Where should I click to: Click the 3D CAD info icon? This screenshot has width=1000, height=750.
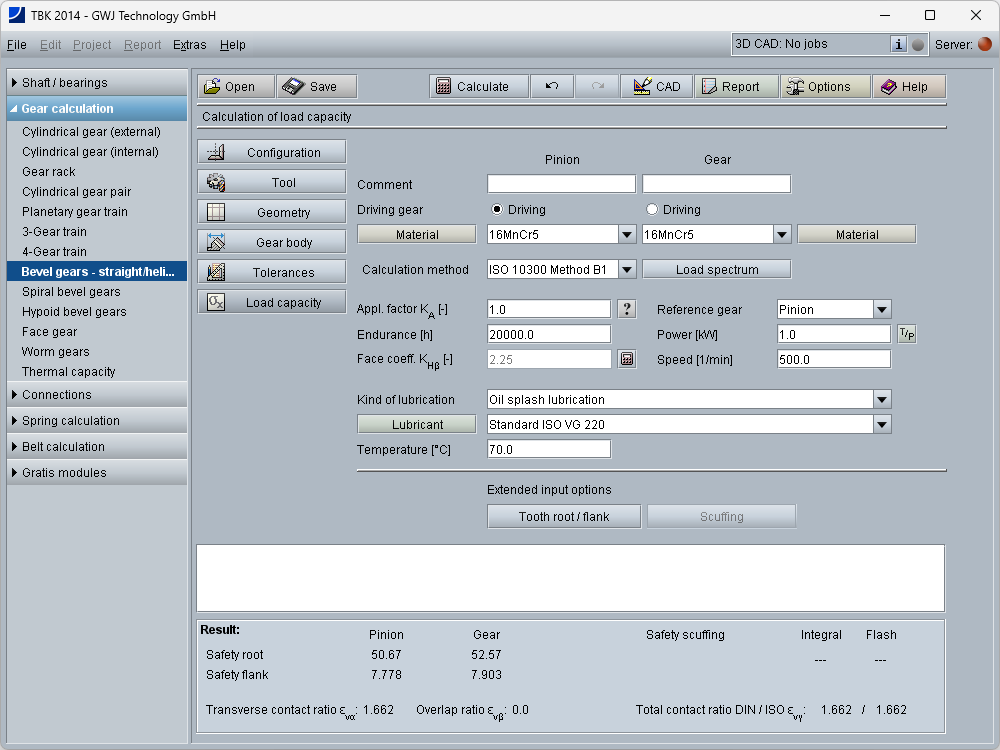(898, 44)
